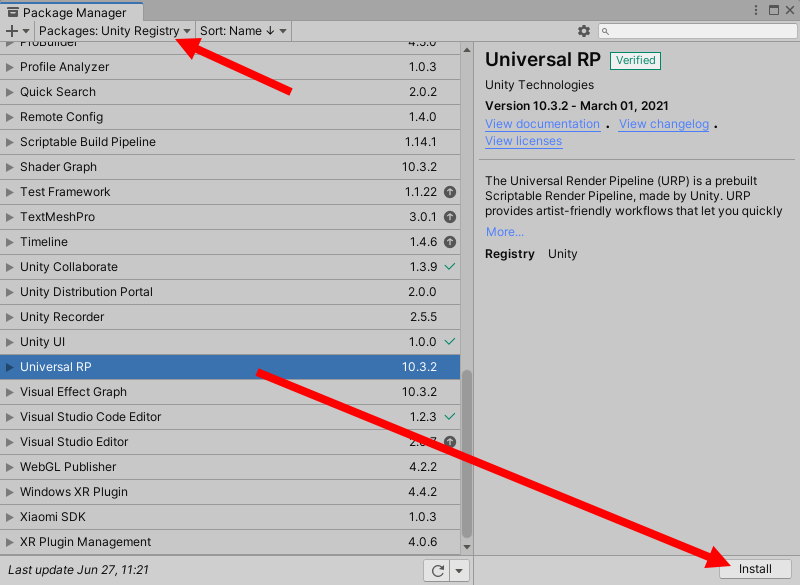Maximize the Package Manager window
The width and height of the screenshot is (800, 585).
coord(774,10)
